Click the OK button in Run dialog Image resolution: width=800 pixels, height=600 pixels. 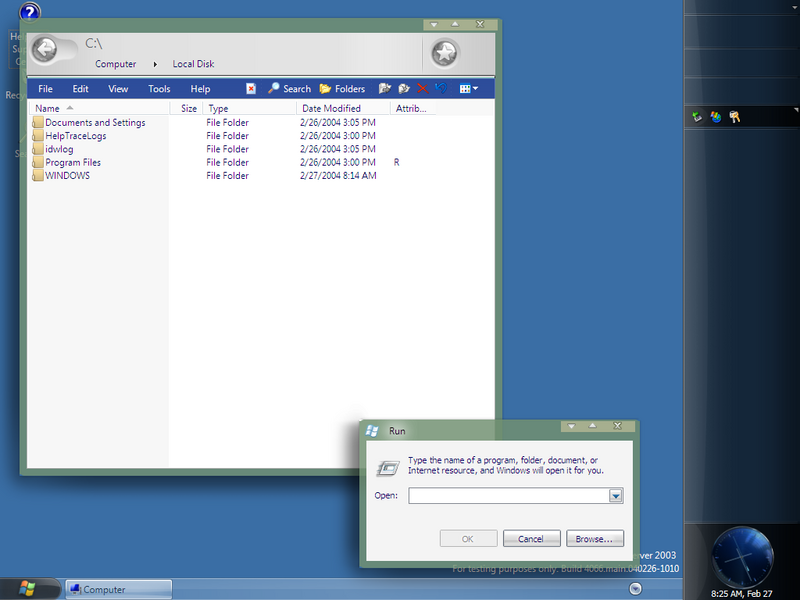468,539
